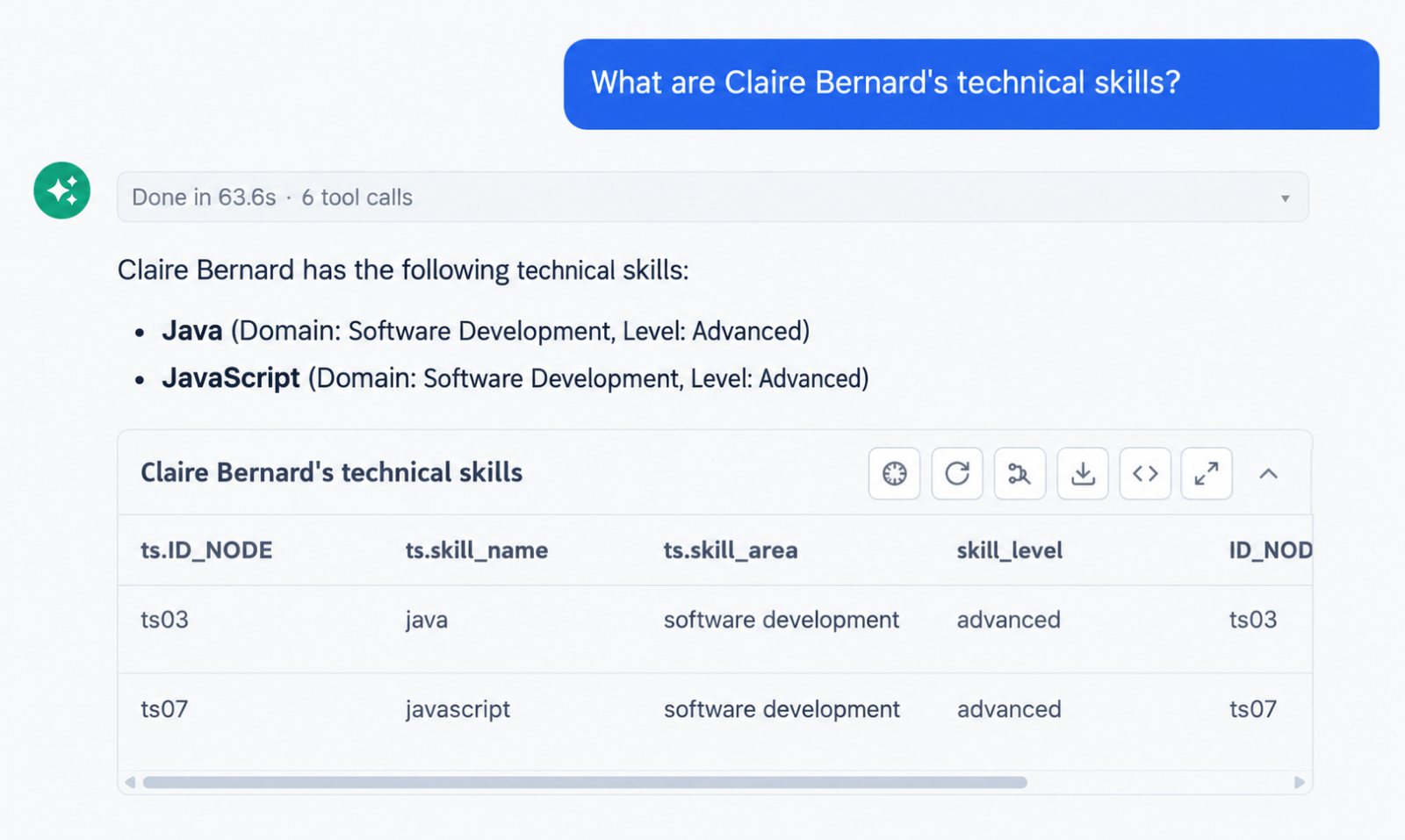Click the green sparkle assistant avatar
The height and width of the screenshot is (840, 1405).
pos(62,190)
